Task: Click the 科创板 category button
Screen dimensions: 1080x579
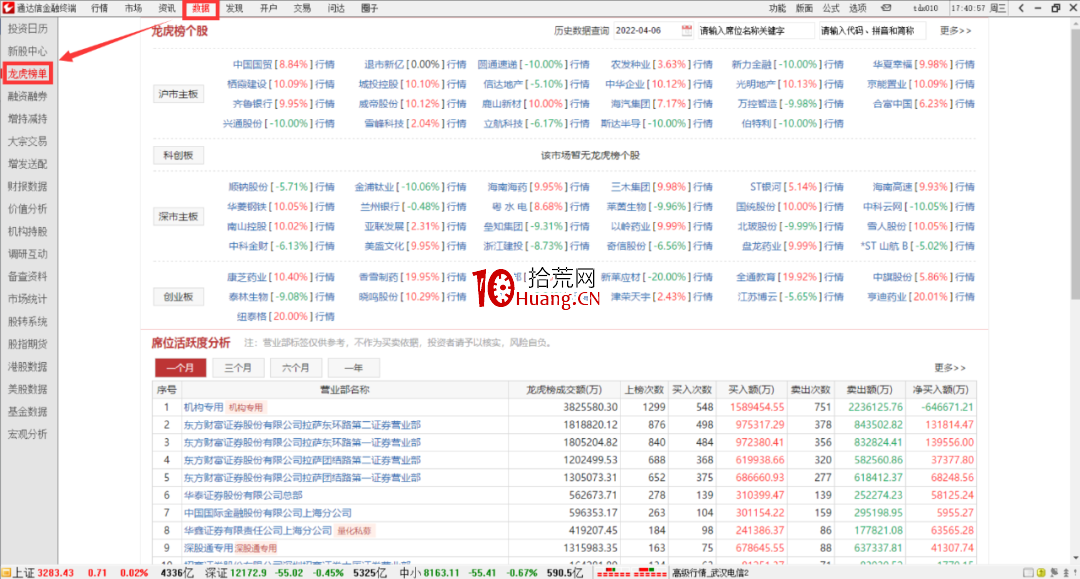Action: [x=178, y=156]
